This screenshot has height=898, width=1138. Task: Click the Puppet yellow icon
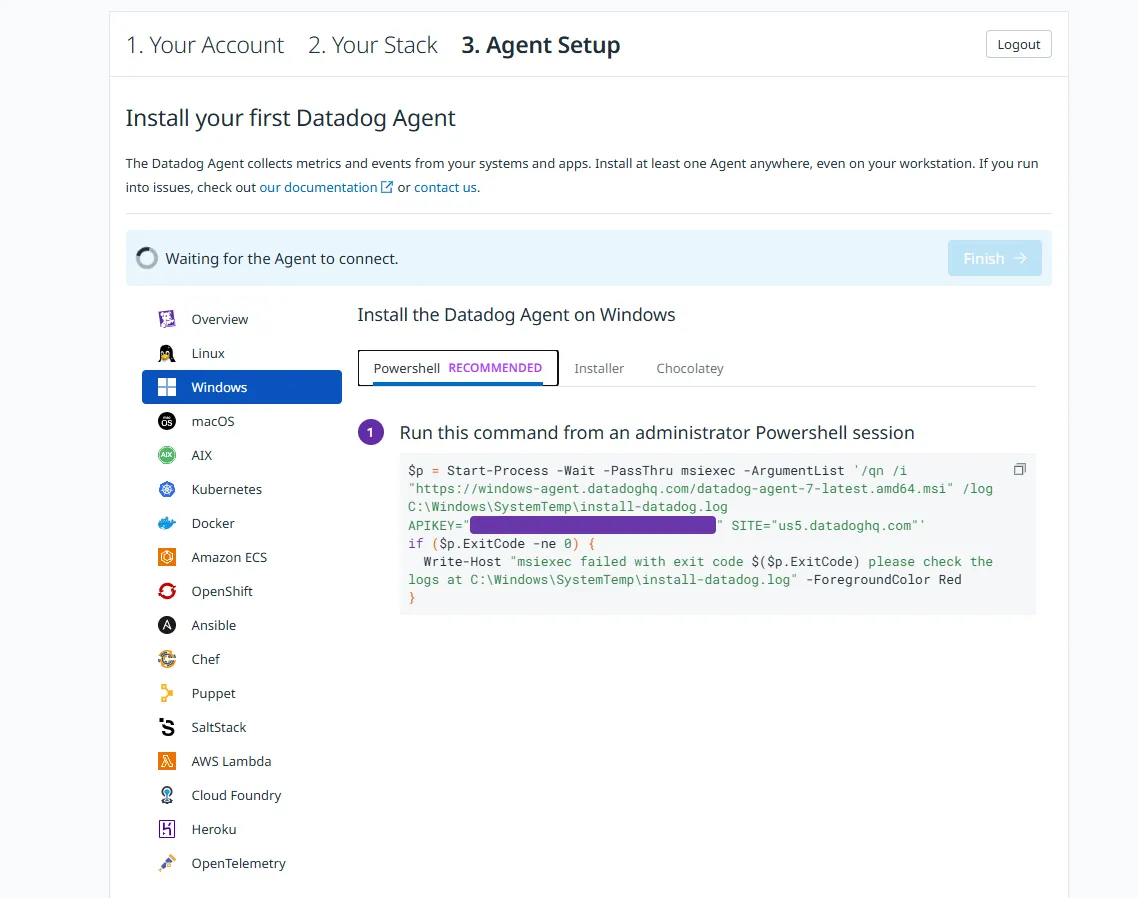[x=167, y=693]
